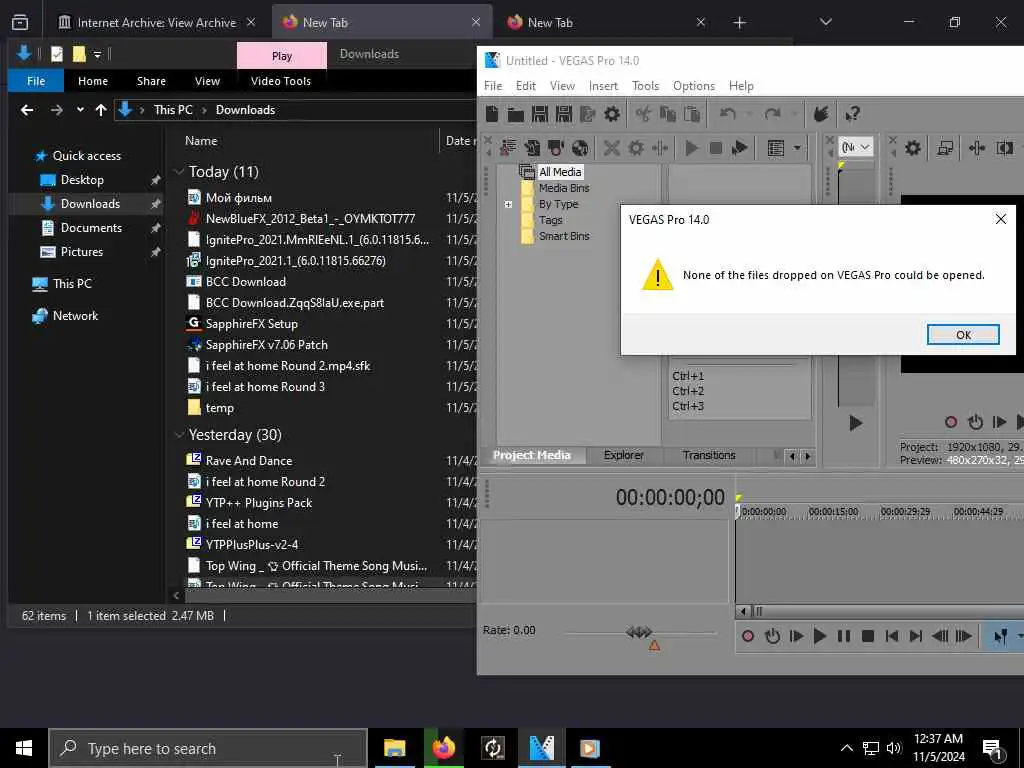Click the Redo arrow in VEGAS toolbar
This screenshot has width=1024, height=768.
click(x=773, y=114)
